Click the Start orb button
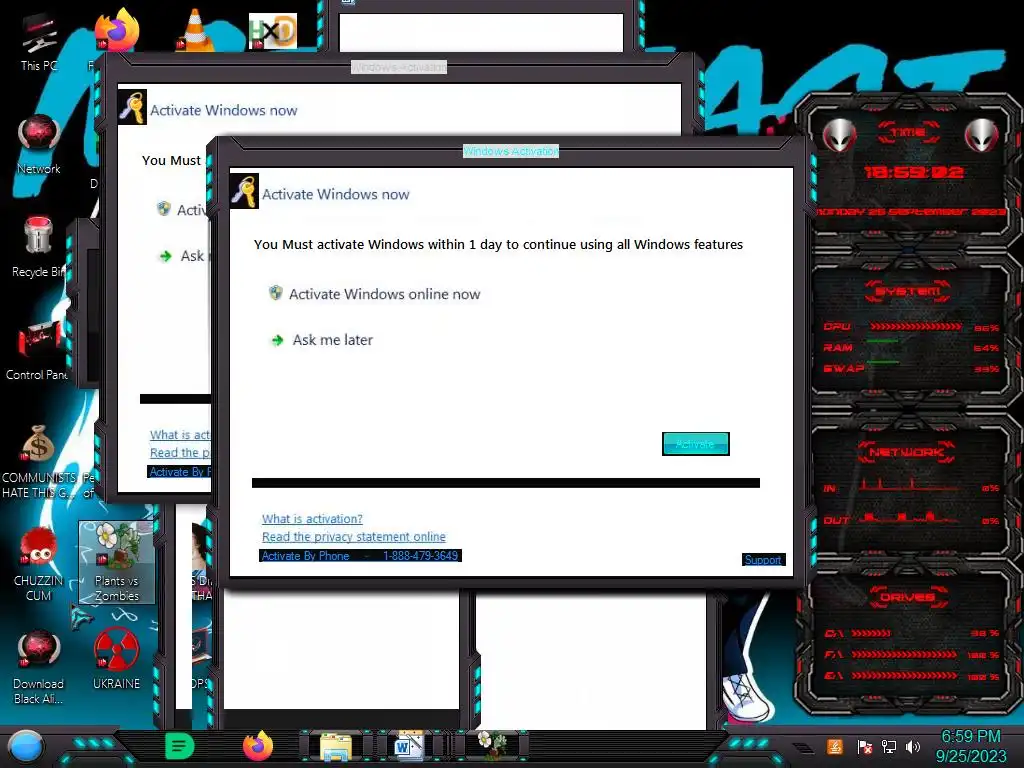 pyautogui.click(x=26, y=747)
